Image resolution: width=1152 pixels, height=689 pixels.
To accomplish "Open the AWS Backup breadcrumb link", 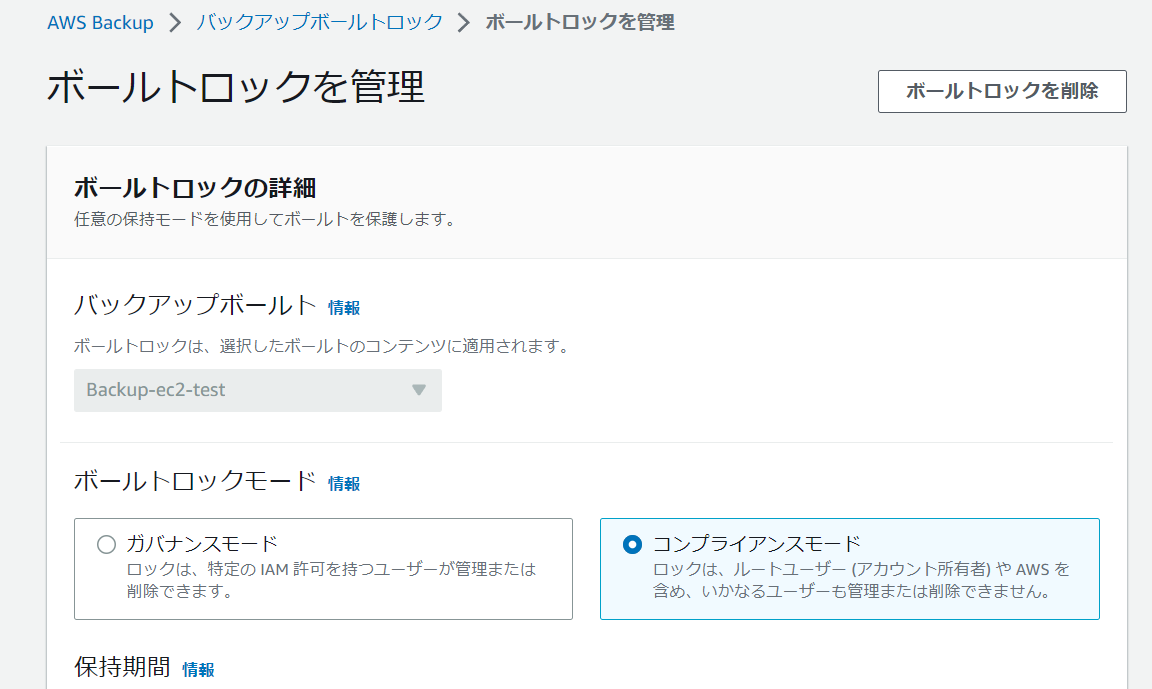I will [x=100, y=21].
